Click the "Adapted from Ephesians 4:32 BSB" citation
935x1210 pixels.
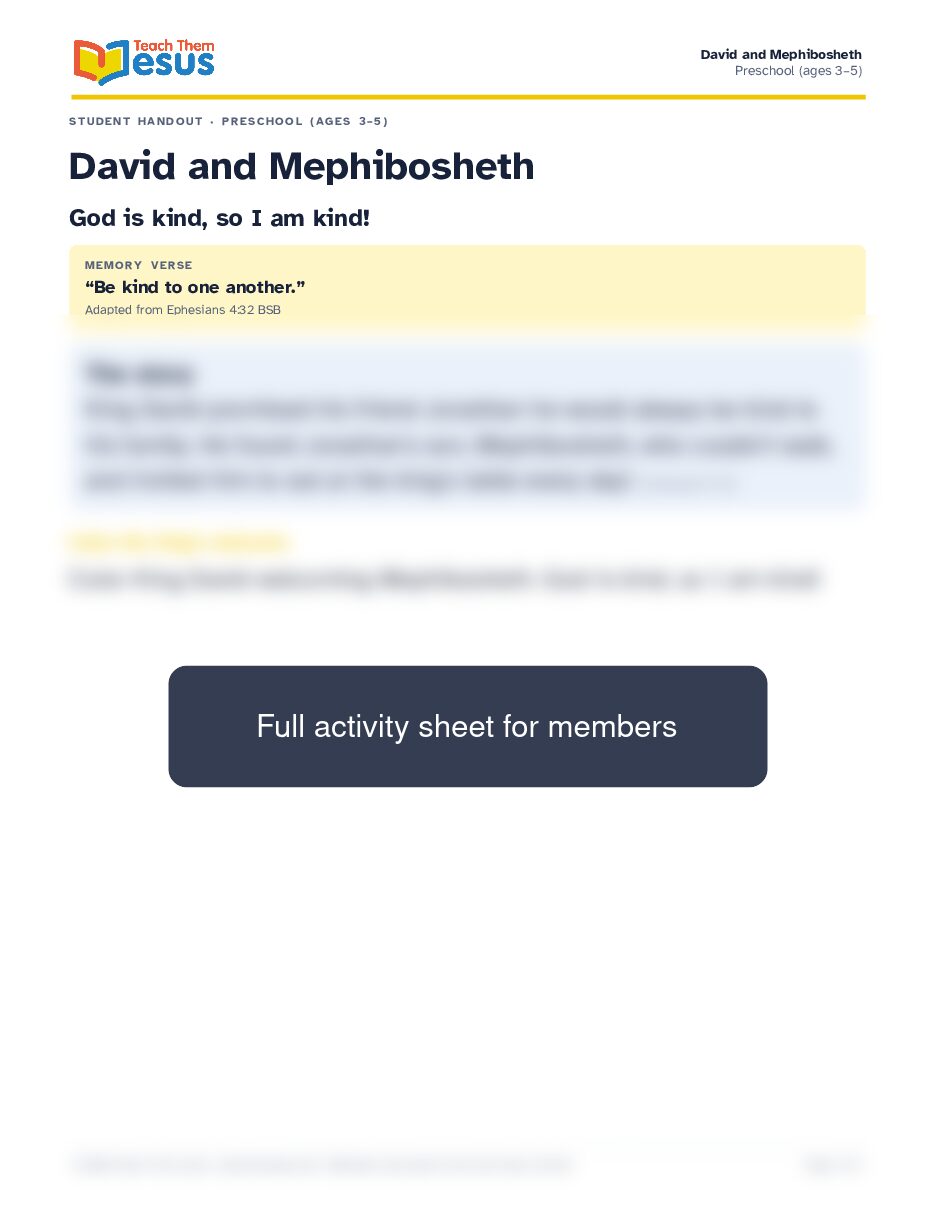[182, 310]
